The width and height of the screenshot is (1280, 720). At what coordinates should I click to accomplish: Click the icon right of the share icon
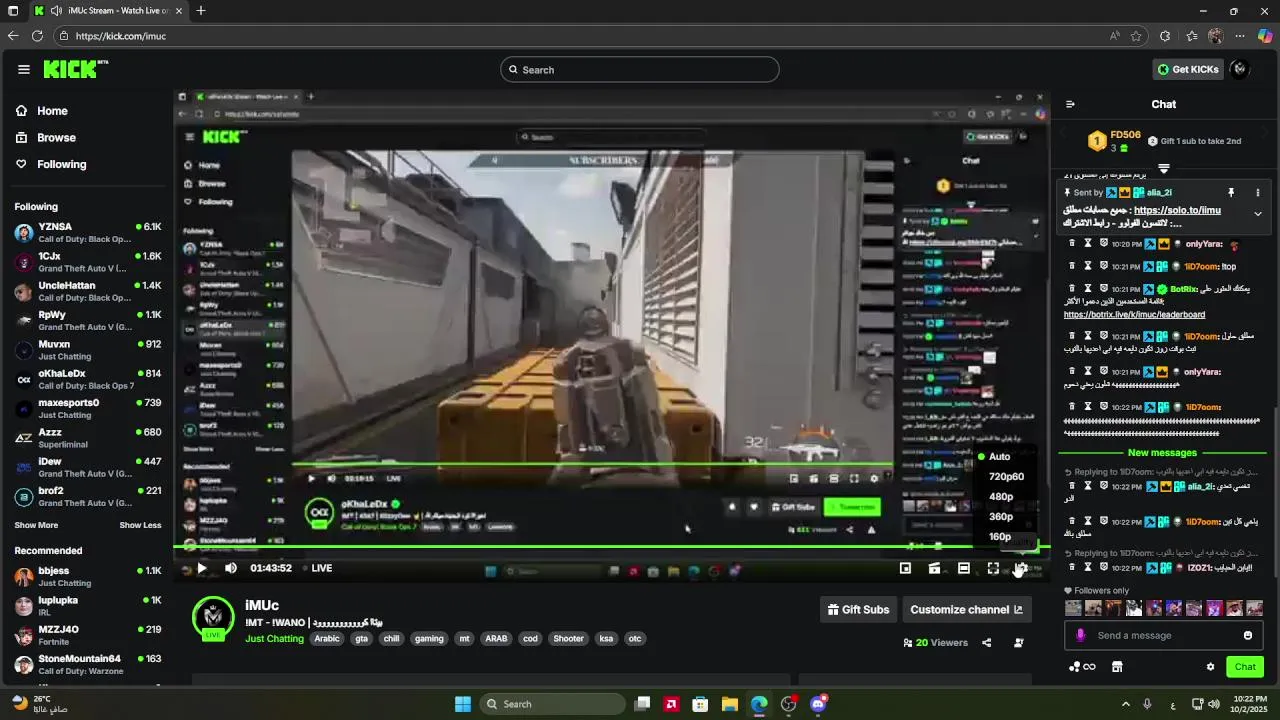pyautogui.click(x=1019, y=643)
